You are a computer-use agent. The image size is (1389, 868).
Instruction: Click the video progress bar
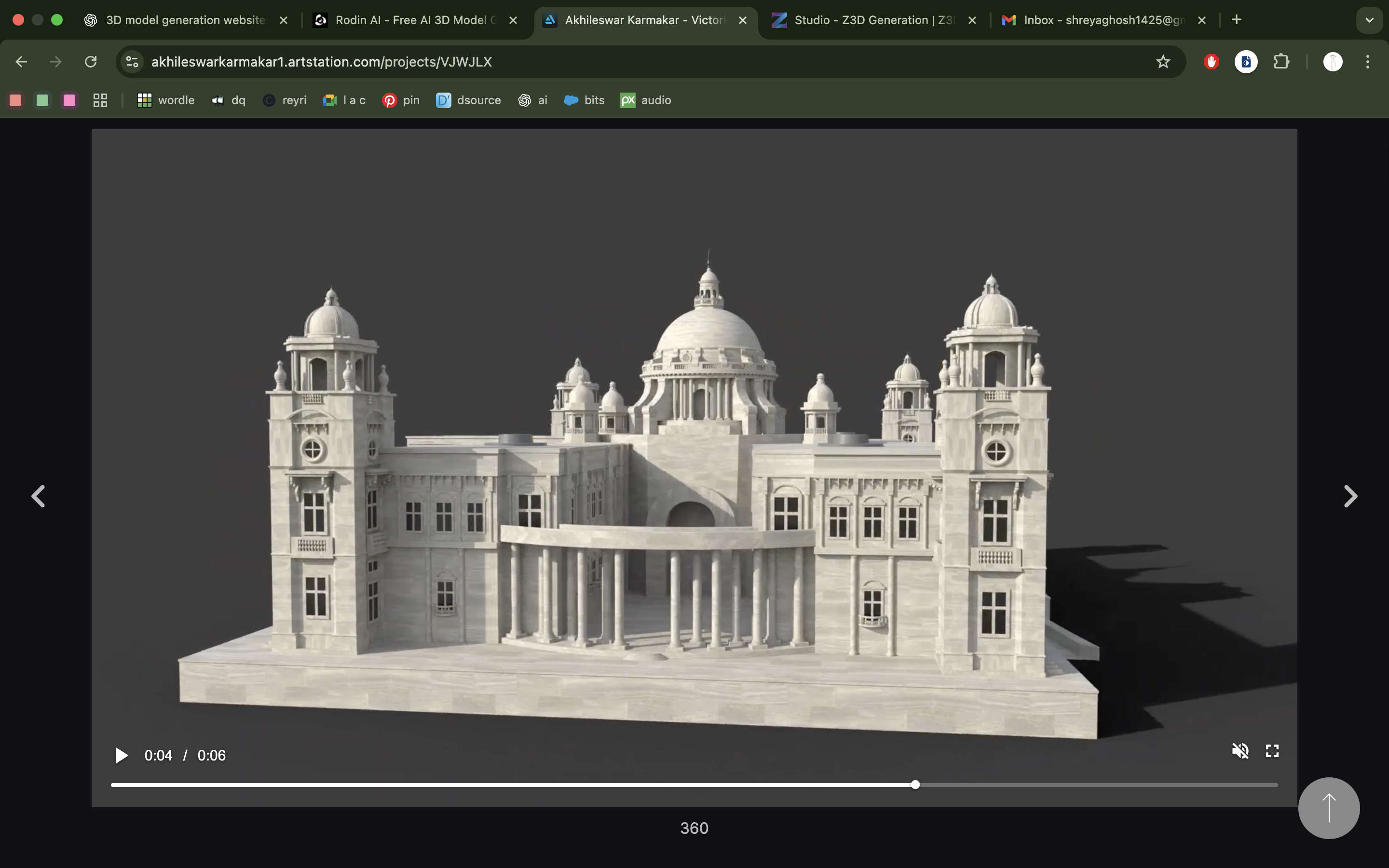tap(694, 785)
